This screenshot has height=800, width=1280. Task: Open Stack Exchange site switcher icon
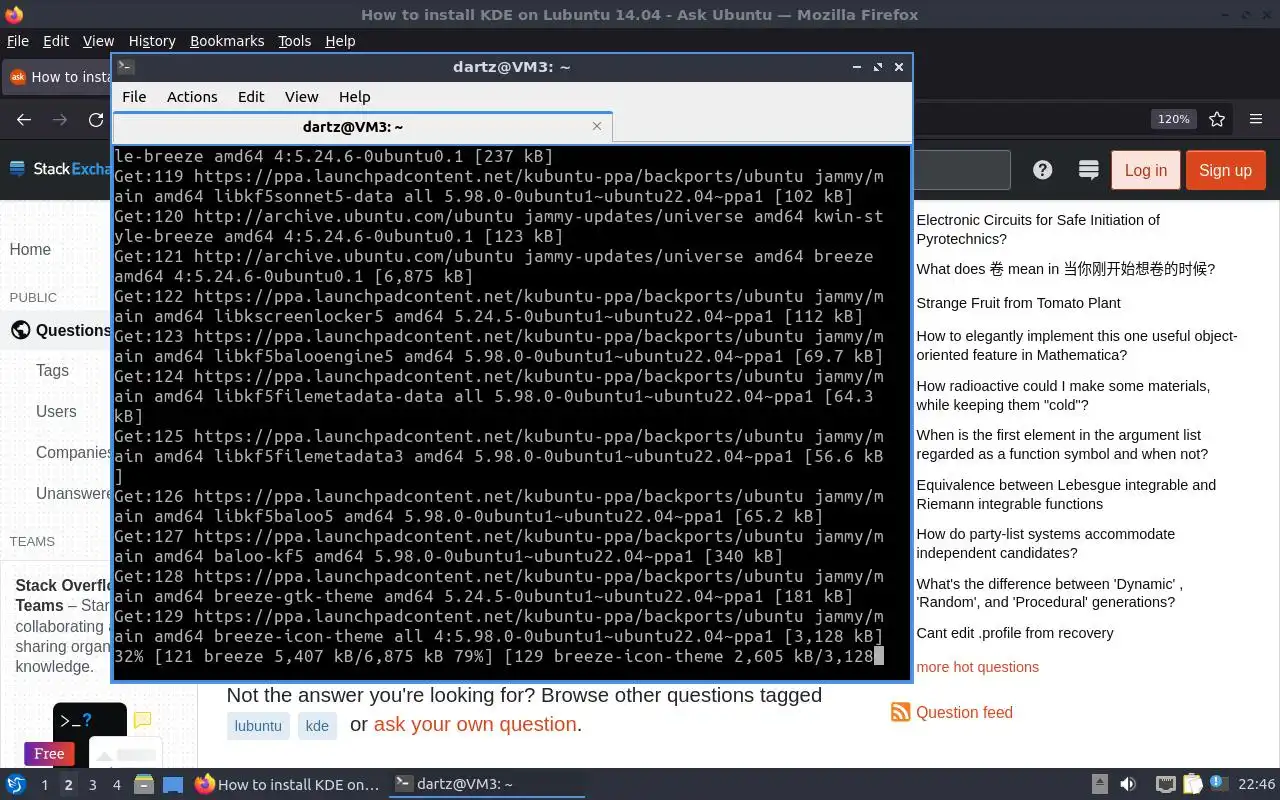pos(1089,170)
